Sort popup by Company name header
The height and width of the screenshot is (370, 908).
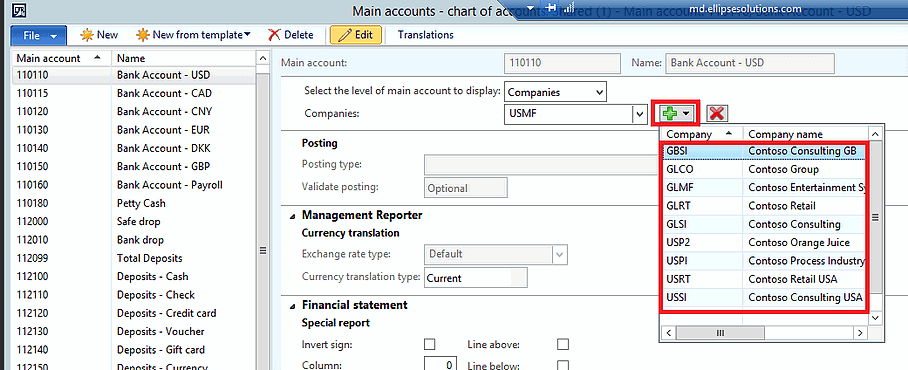(806, 134)
